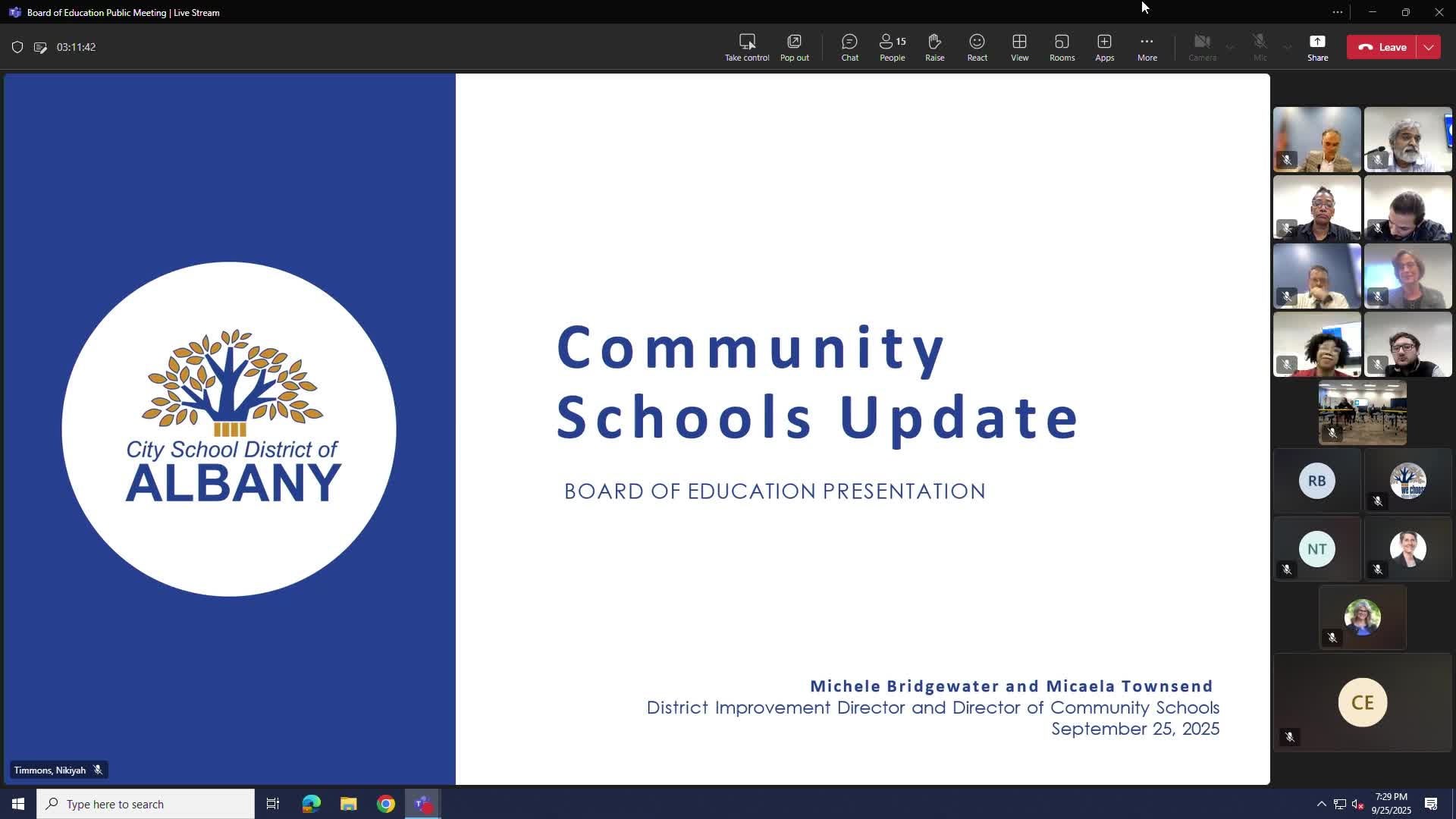Pop out the shared content
This screenshot has width=1456, height=819.
point(794,47)
